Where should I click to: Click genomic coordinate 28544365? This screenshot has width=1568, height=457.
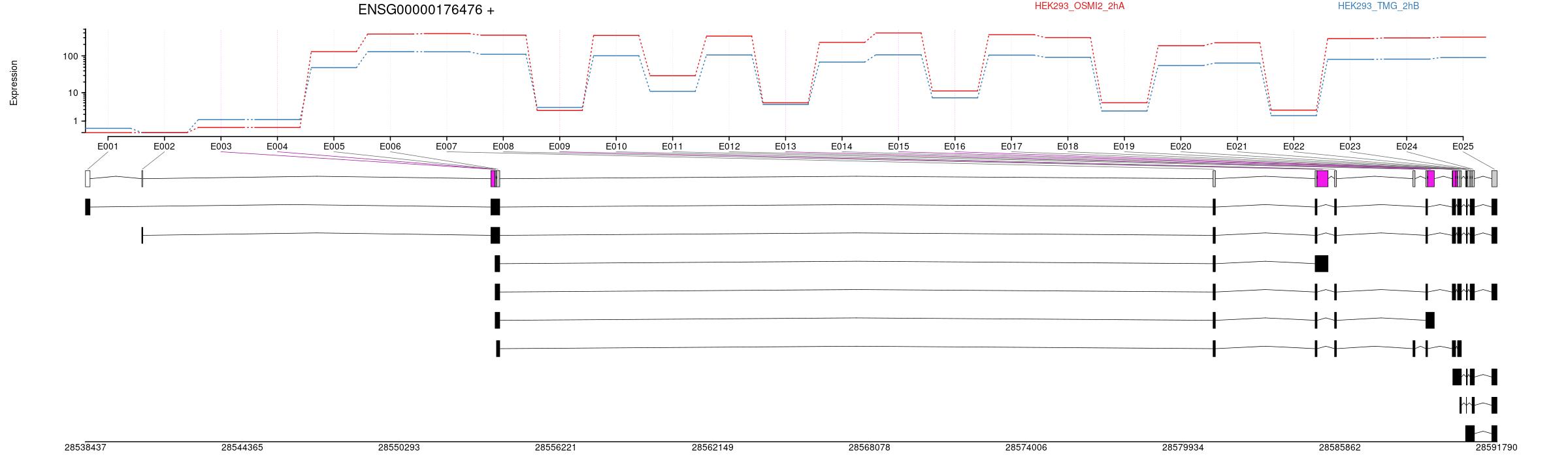pos(242,448)
